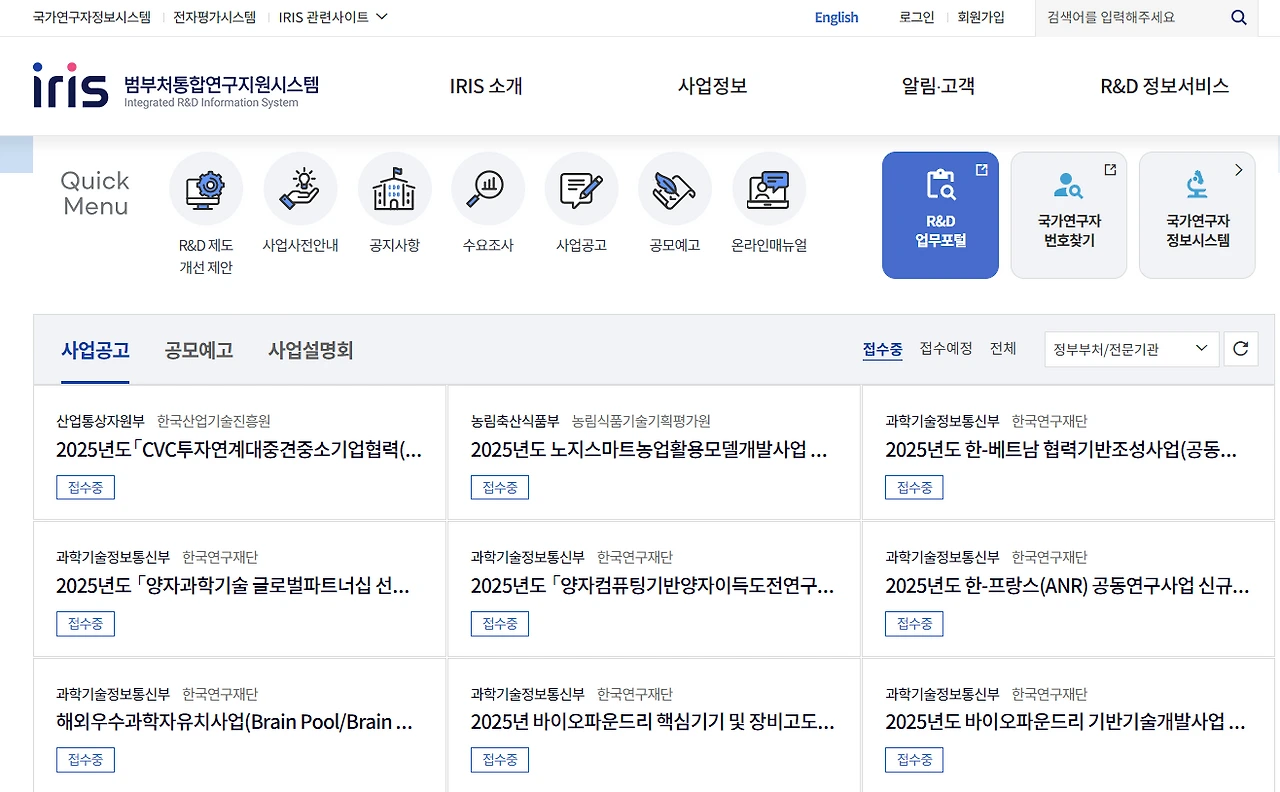Screen dimensions: 1280x792
Task: Show 전체 announcements filter
Action: [x=1003, y=349]
